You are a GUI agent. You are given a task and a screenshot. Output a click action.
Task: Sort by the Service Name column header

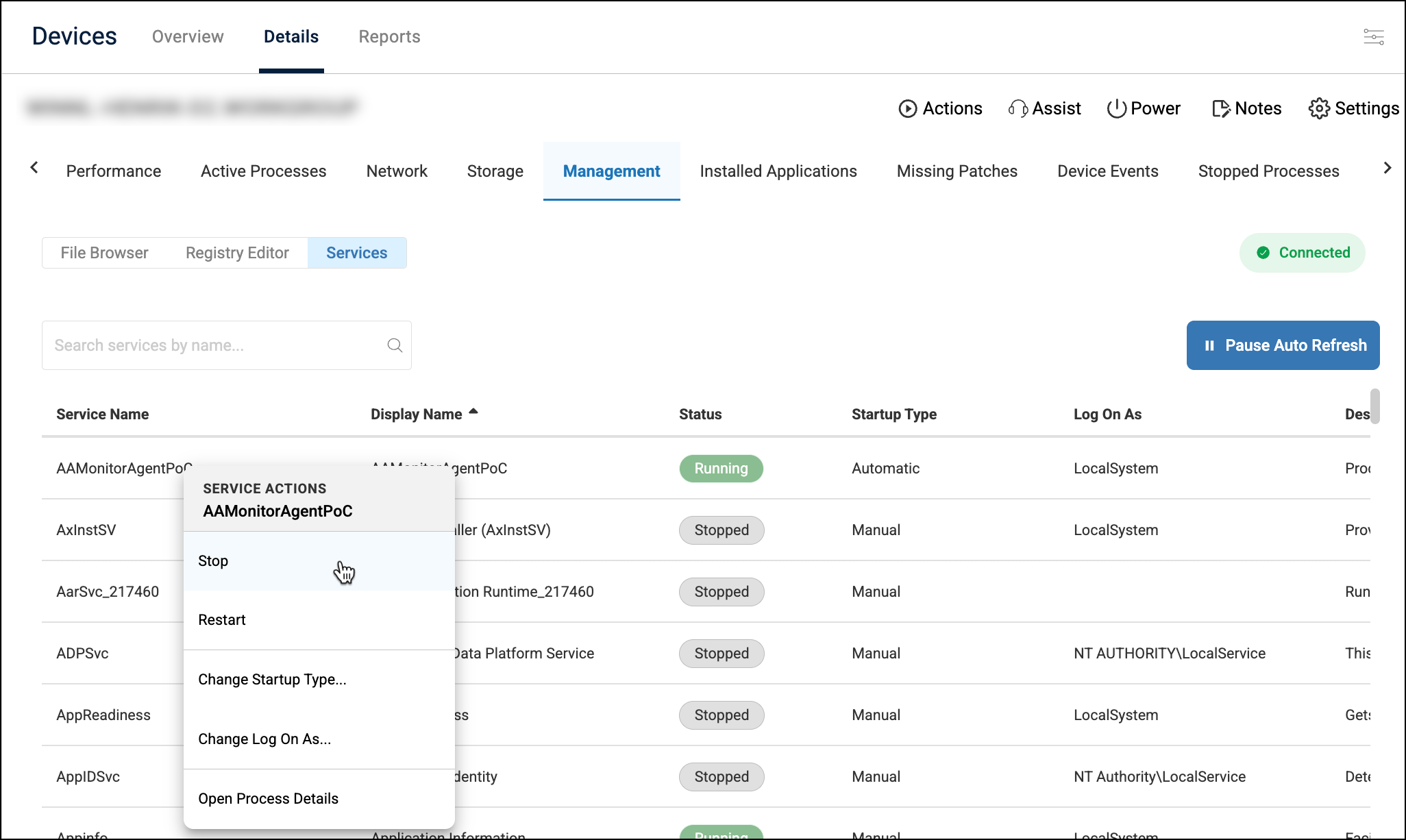[x=103, y=415]
